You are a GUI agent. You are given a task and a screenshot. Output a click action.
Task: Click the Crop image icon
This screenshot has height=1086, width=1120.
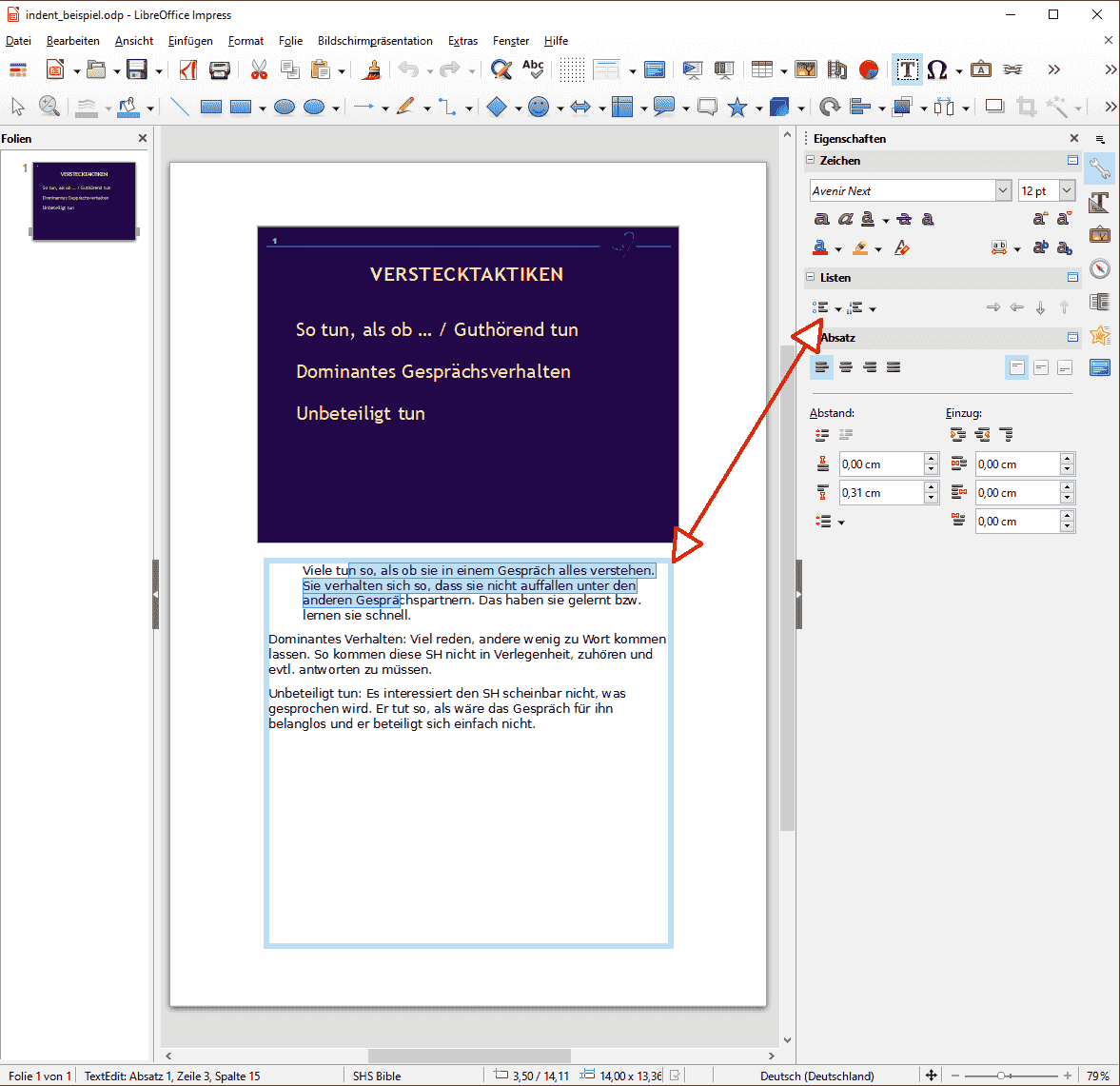tap(1027, 108)
